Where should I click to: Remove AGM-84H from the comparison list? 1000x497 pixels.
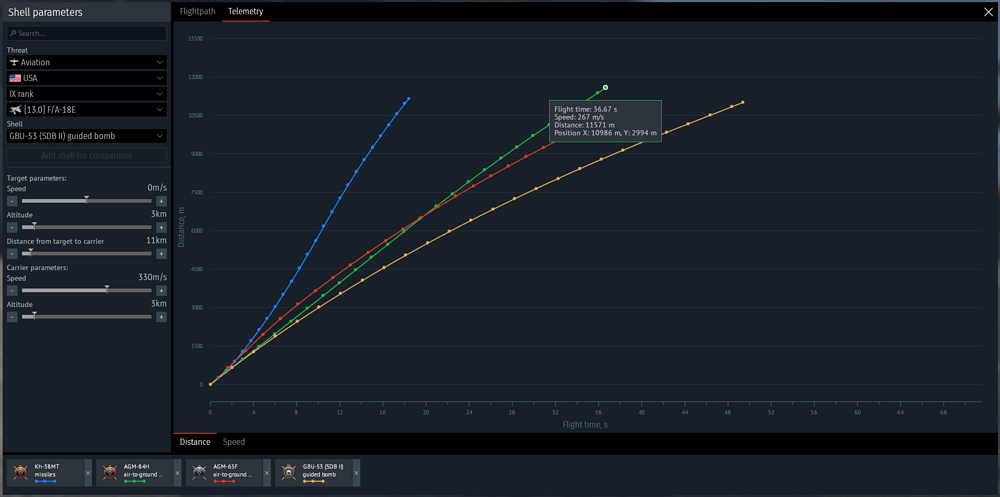pyautogui.click(x=177, y=473)
